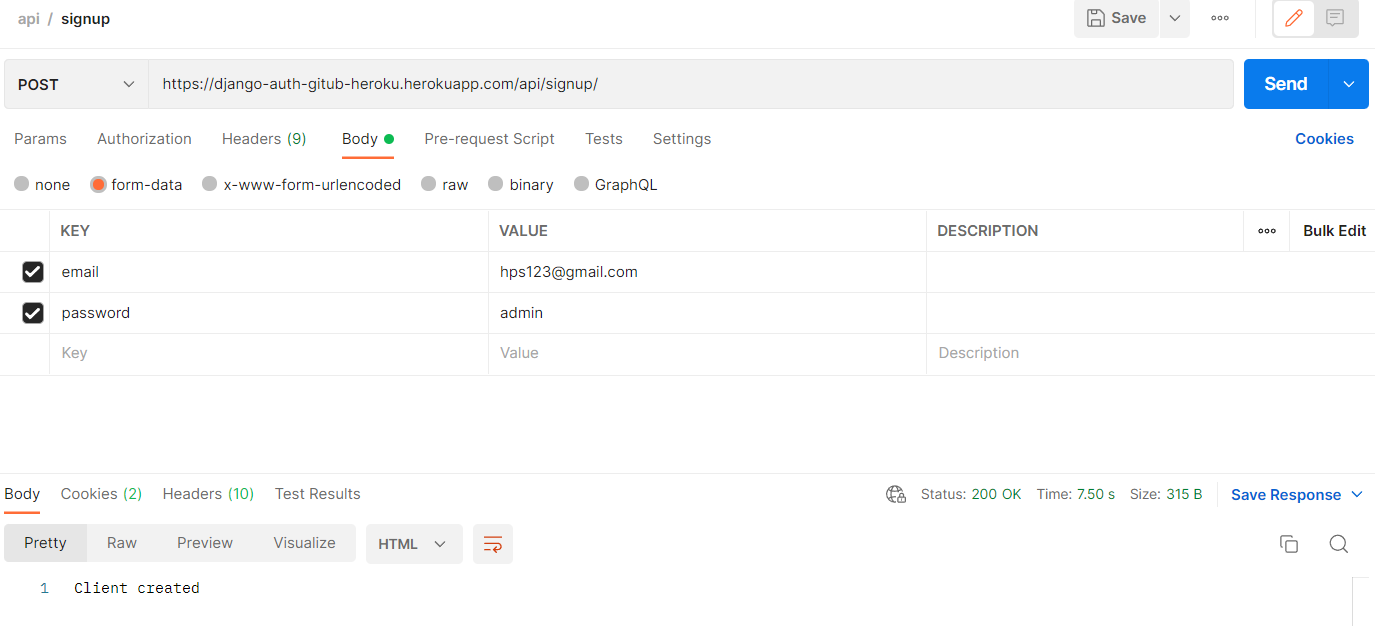
Task: Select the GraphQL body option
Action: [x=615, y=184]
